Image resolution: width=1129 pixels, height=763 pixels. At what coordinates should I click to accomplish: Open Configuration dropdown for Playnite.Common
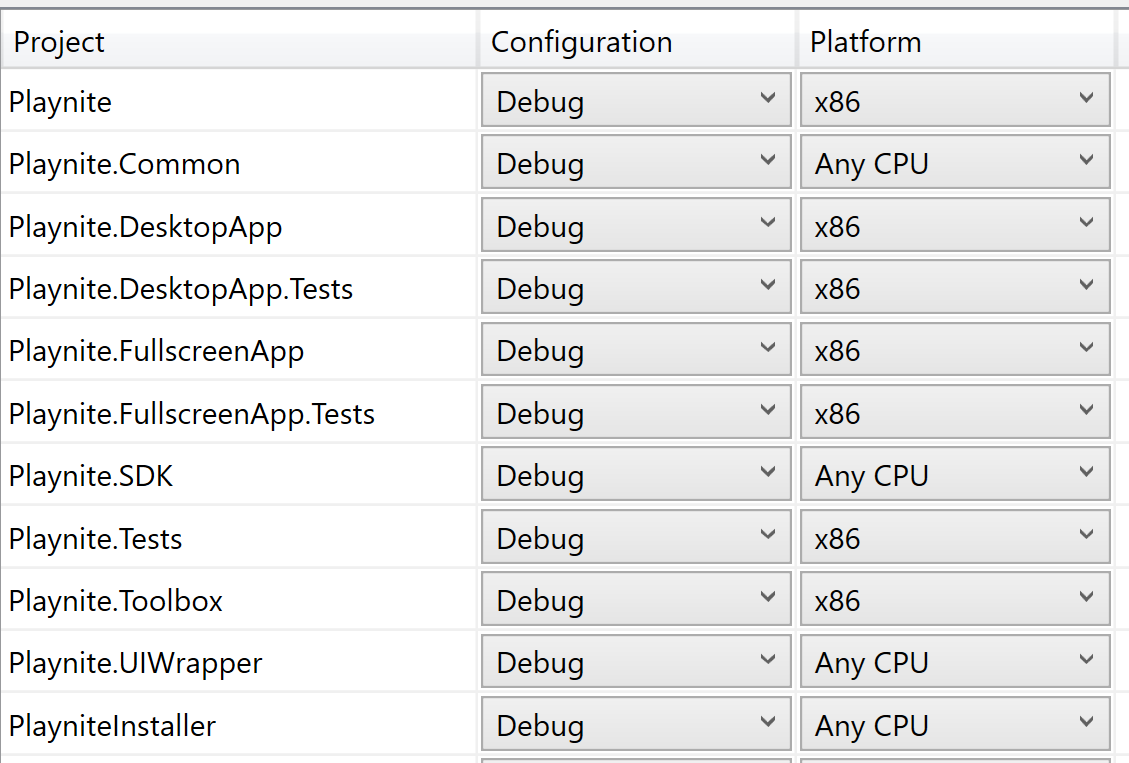point(636,163)
